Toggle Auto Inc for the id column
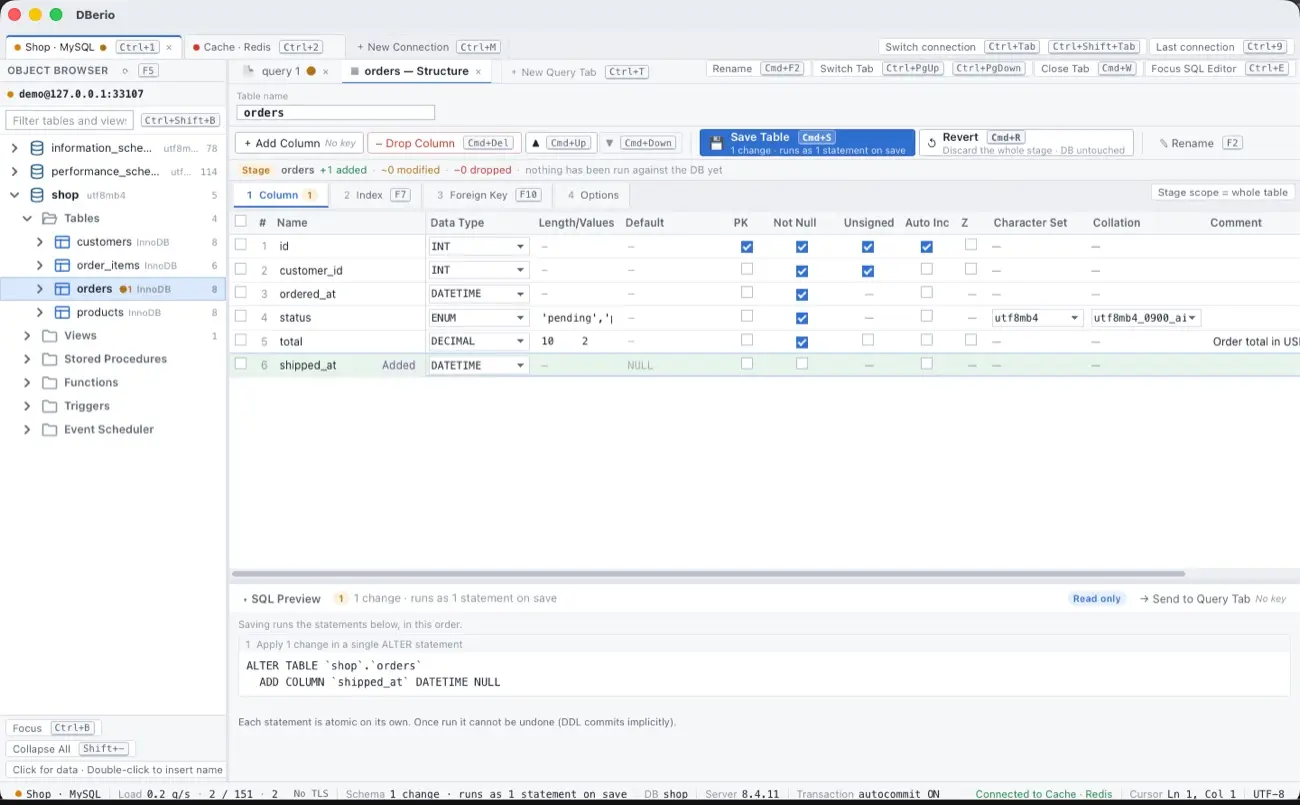Viewport: 1300px width, 805px height. click(x=927, y=246)
